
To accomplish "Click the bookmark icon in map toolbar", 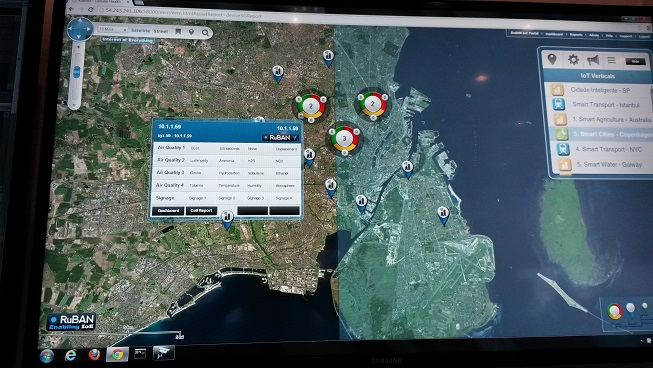I will tap(178, 32).
